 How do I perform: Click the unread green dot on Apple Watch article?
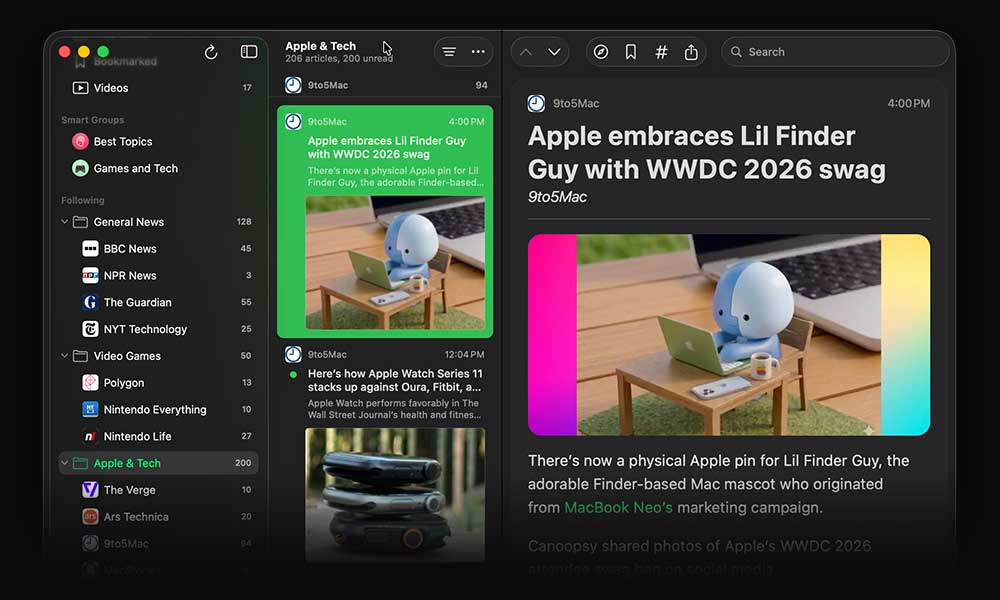293,374
